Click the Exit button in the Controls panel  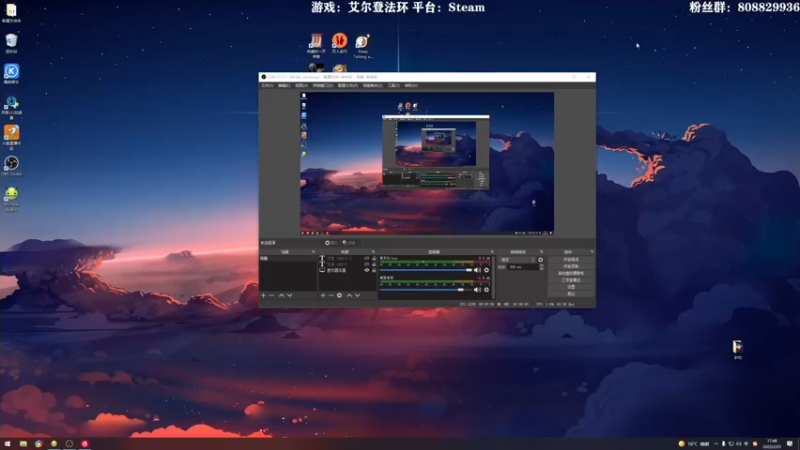(571, 294)
